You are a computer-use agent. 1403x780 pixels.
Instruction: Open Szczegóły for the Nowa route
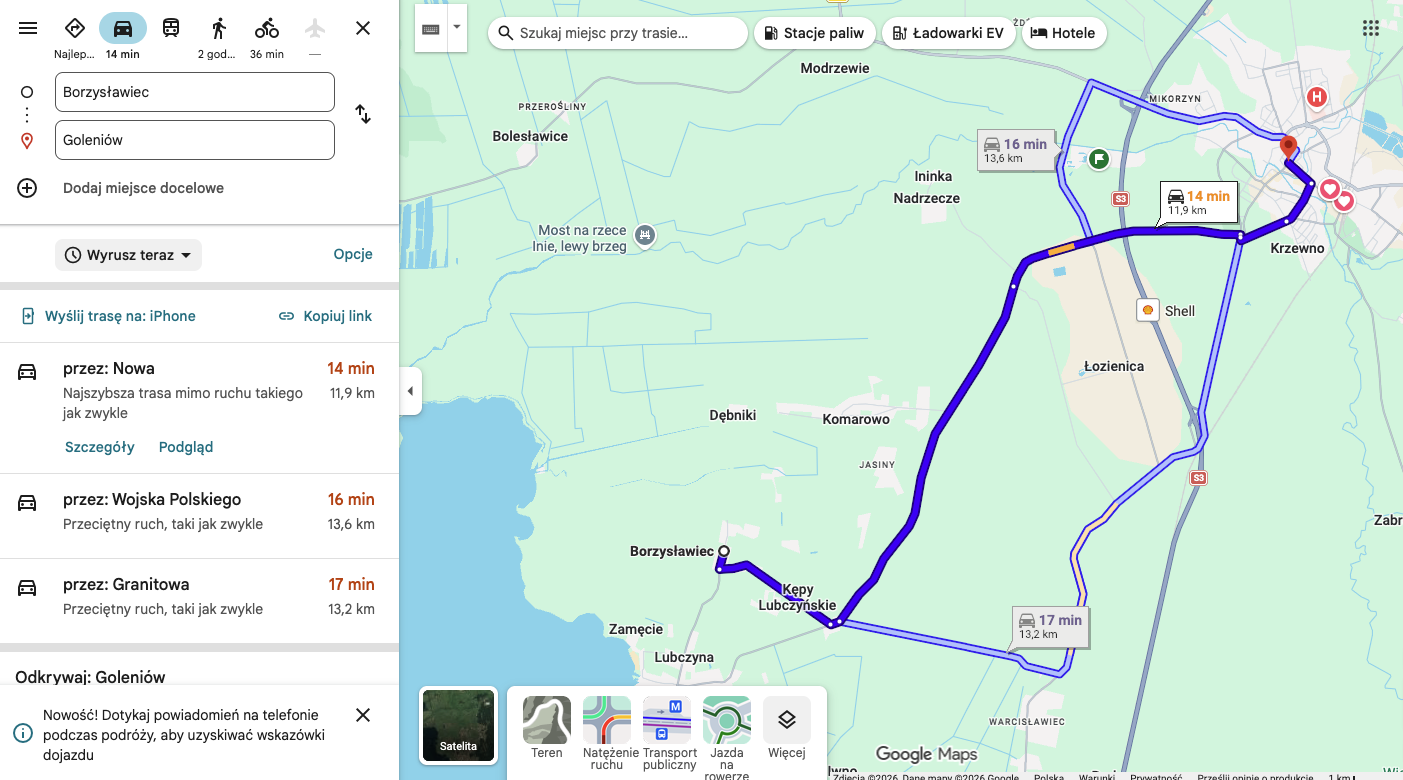(99, 447)
